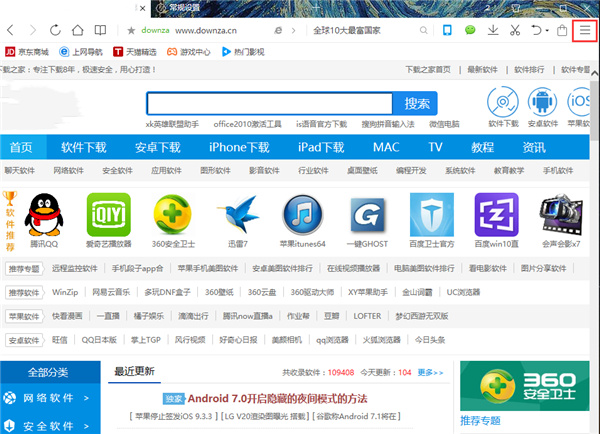Open the shopping bag toolbar icon

(x=562, y=30)
